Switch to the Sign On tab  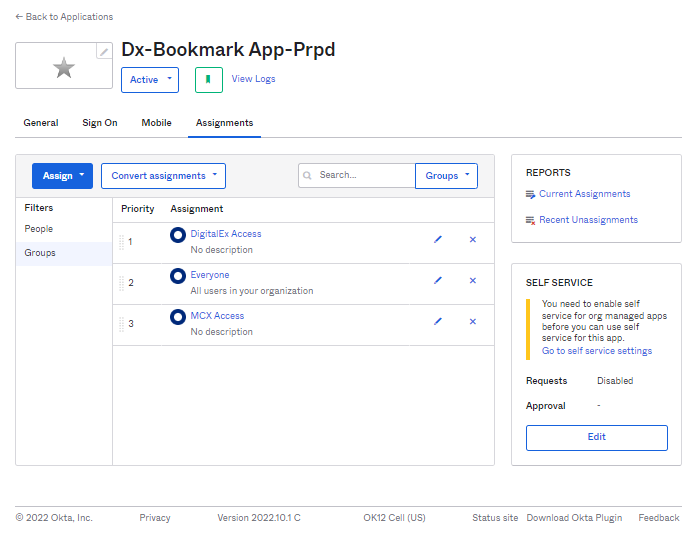point(99,123)
